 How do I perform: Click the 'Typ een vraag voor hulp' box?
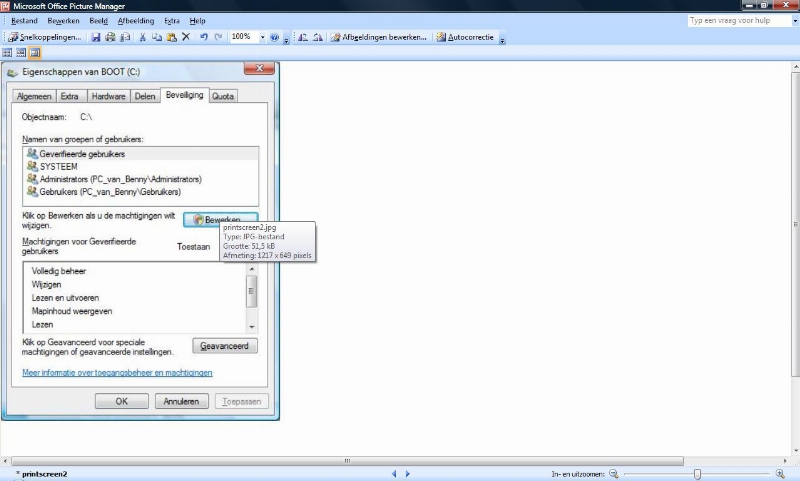point(739,20)
